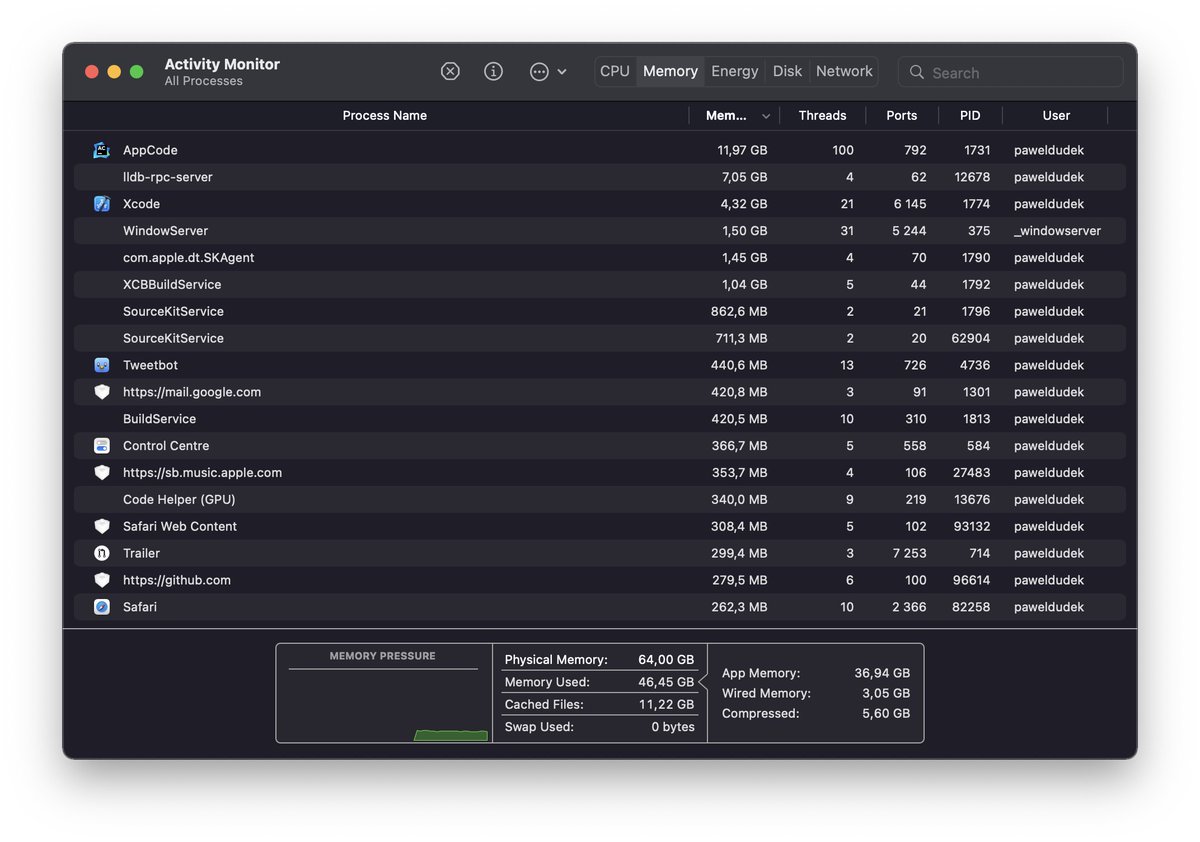Select SourceKitService using 862,6 MB
The image size is (1200, 842).
point(600,312)
